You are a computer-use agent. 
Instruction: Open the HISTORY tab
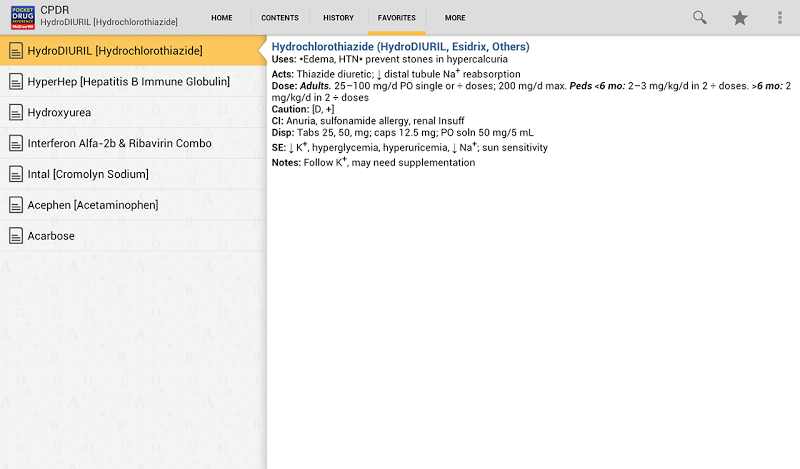pos(338,18)
